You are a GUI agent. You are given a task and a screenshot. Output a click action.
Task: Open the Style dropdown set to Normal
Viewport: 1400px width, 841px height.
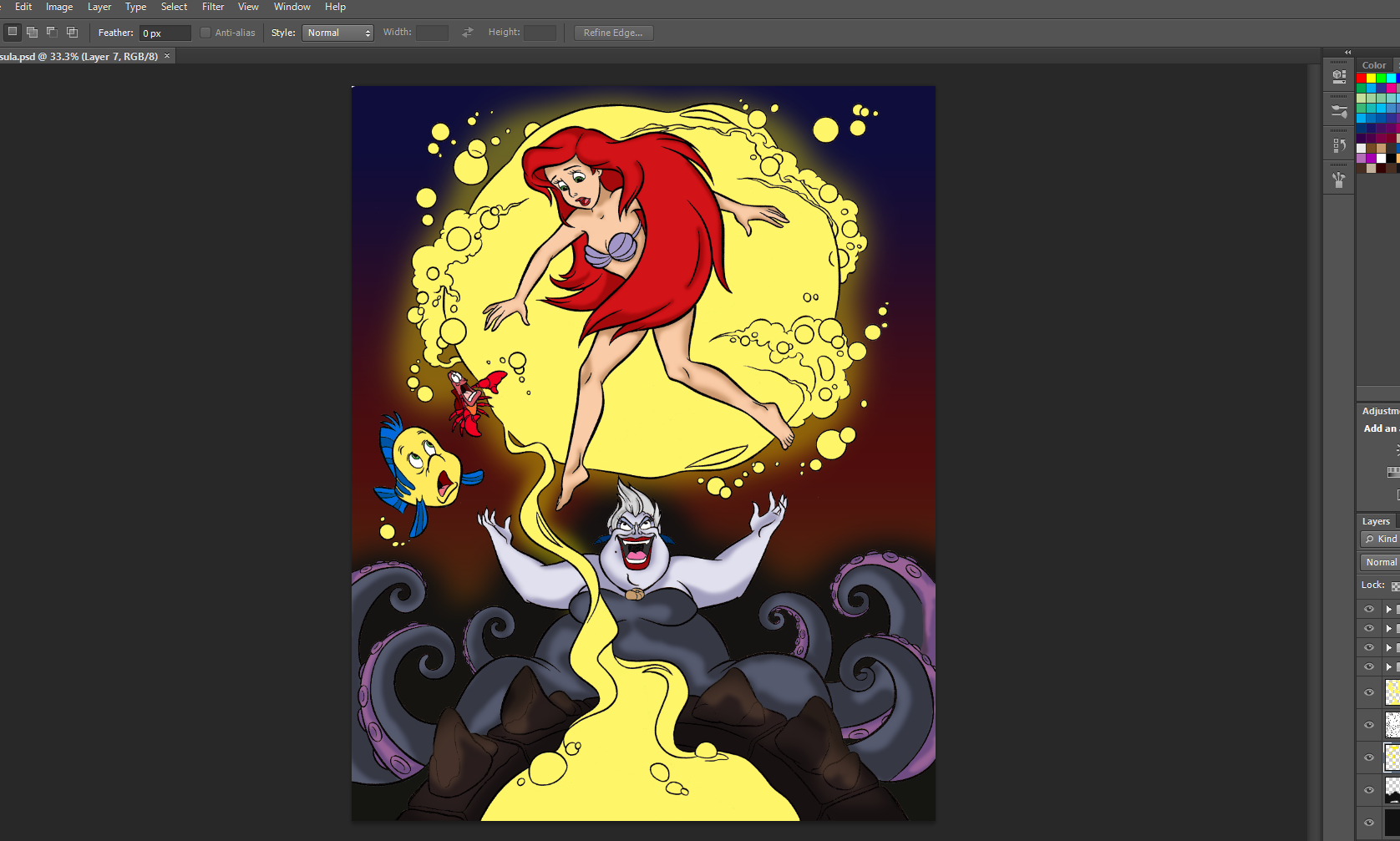coord(337,33)
